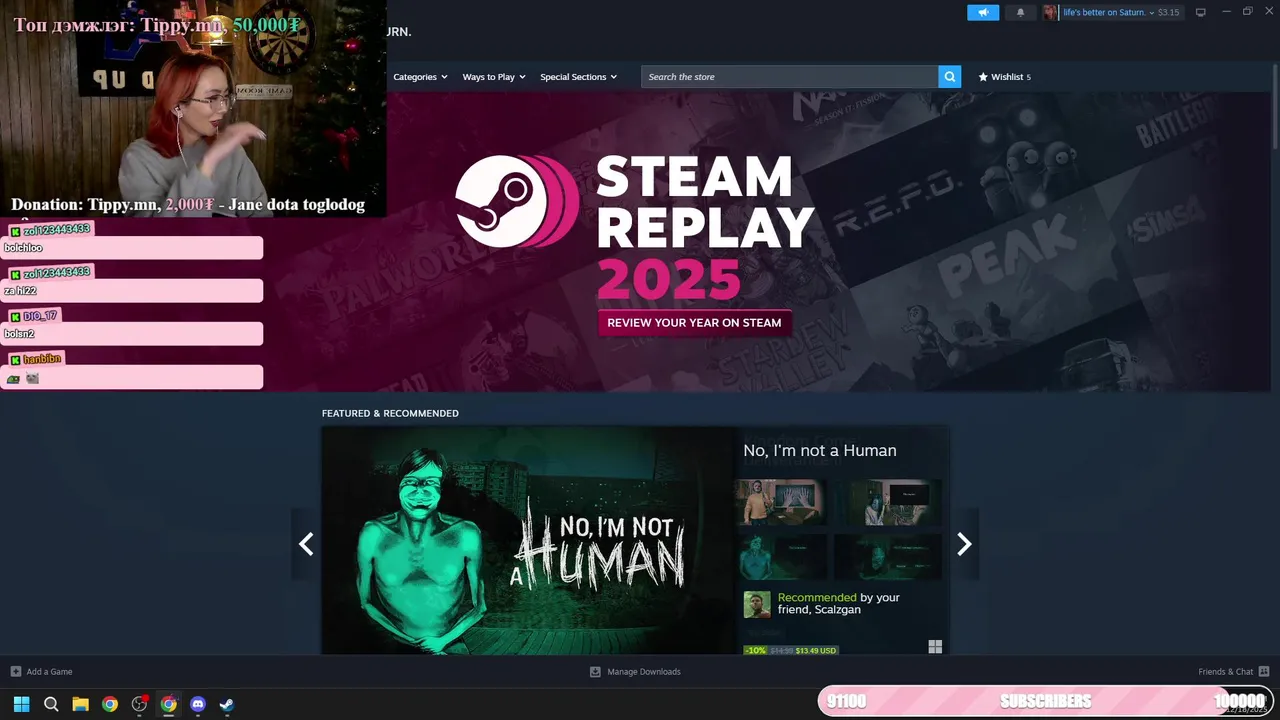Open Steam announcements megaphone button
Viewport: 1280px width, 720px height.
983,12
